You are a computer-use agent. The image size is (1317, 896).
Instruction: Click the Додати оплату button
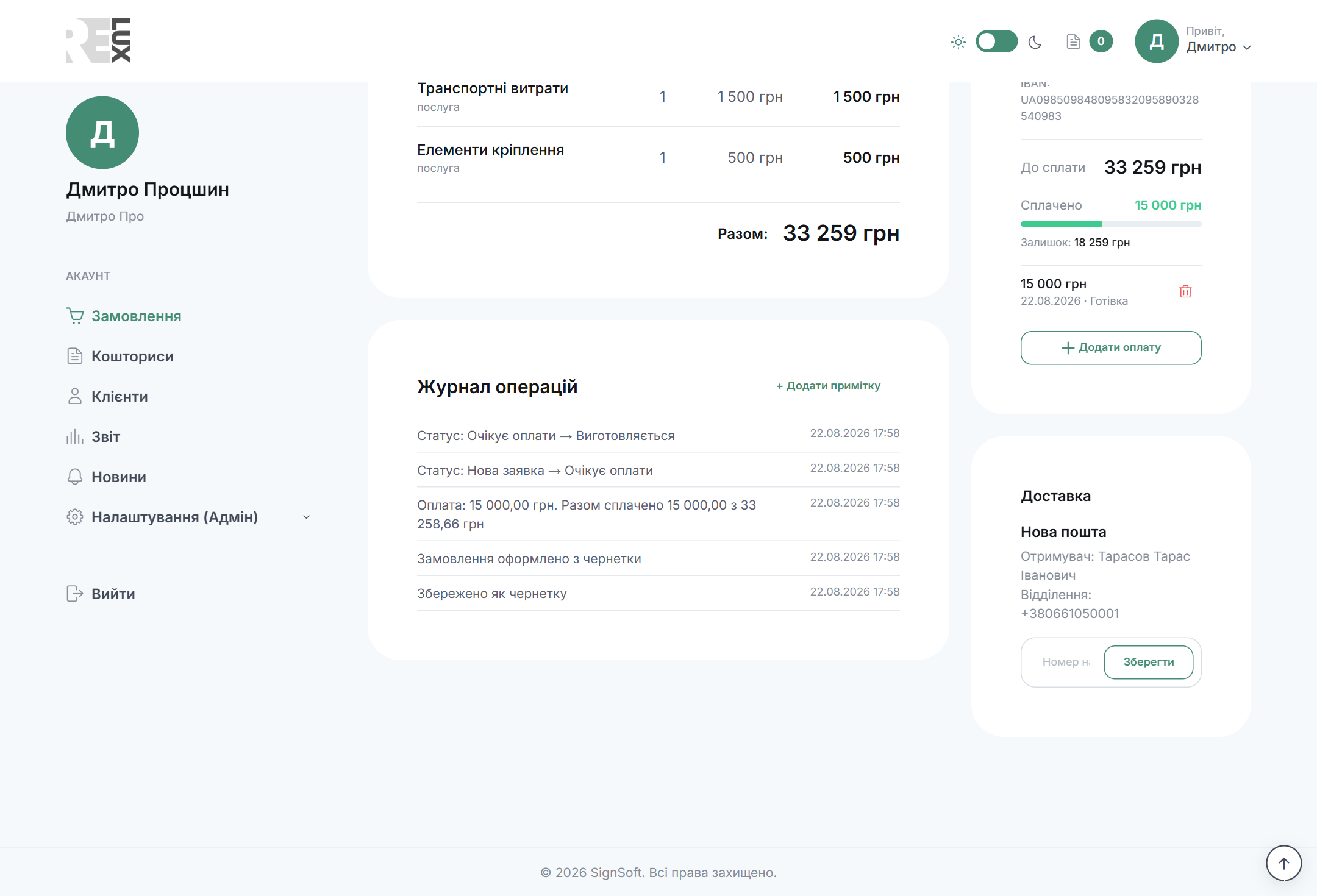1111,348
